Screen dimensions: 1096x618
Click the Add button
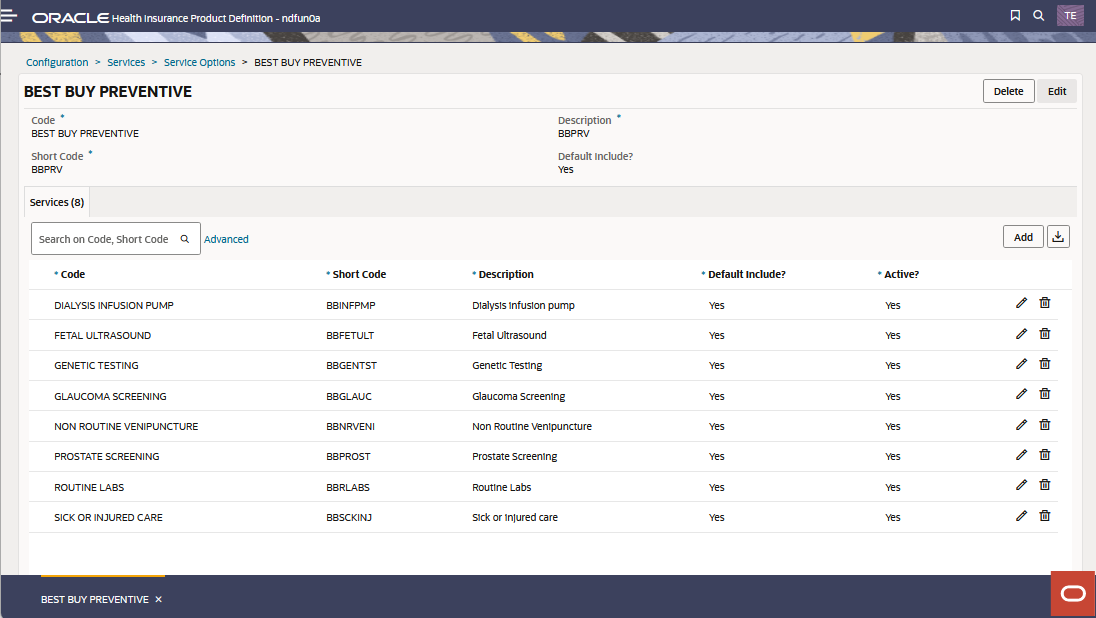(1023, 236)
